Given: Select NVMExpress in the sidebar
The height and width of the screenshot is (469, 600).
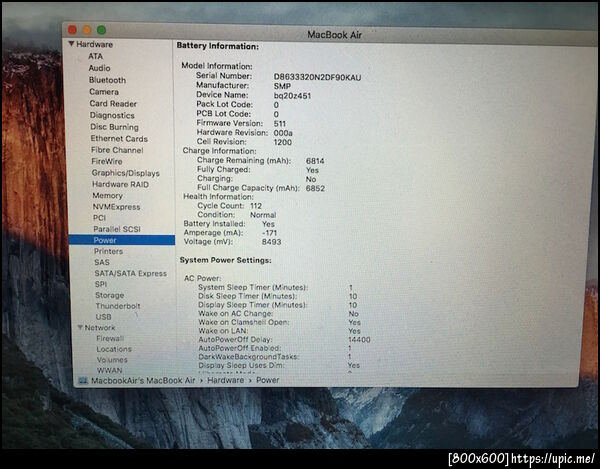Looking at the screenshot, I should tap(117, 207).
